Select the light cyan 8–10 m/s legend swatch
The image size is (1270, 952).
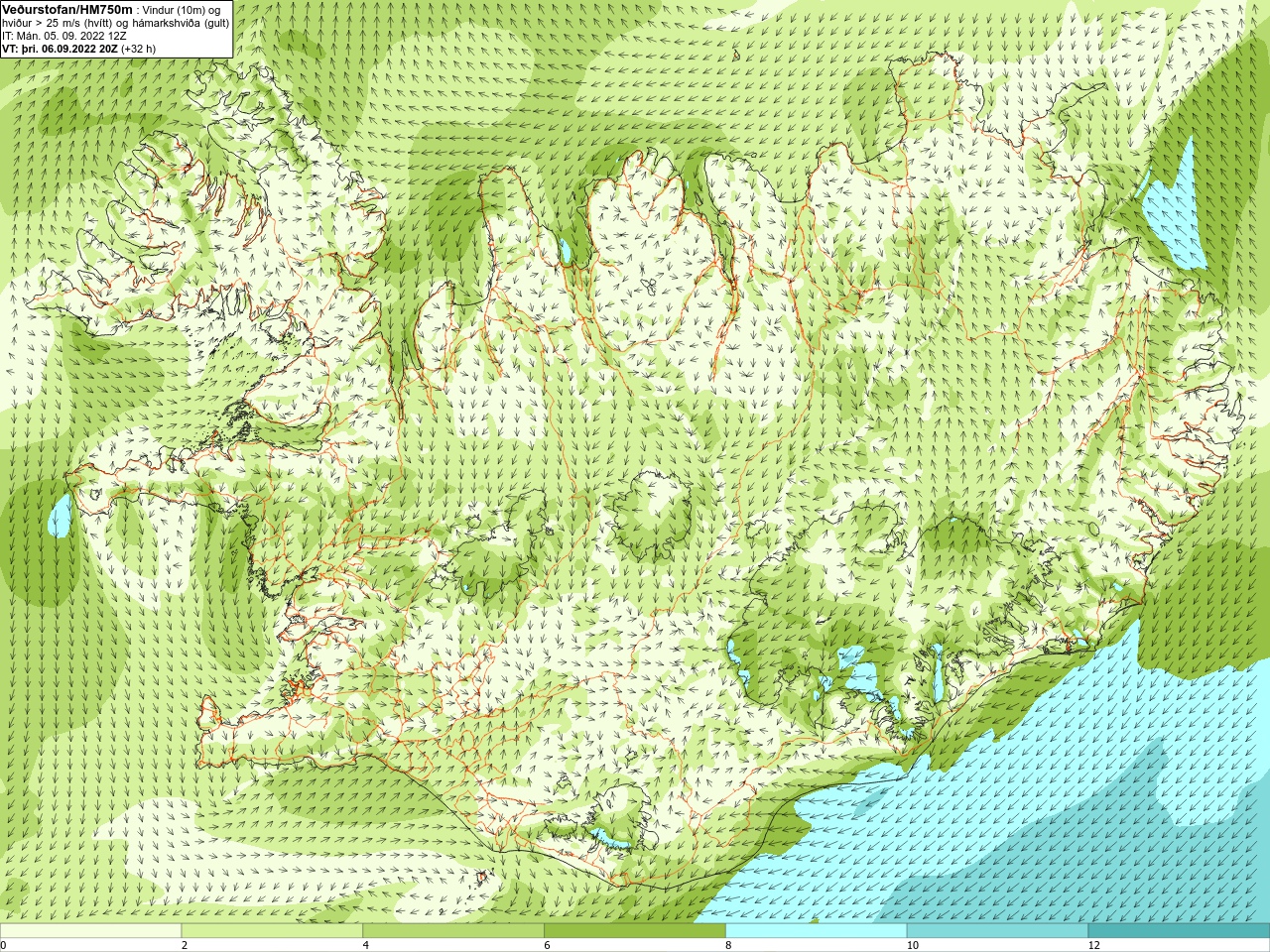click(817, 931)
